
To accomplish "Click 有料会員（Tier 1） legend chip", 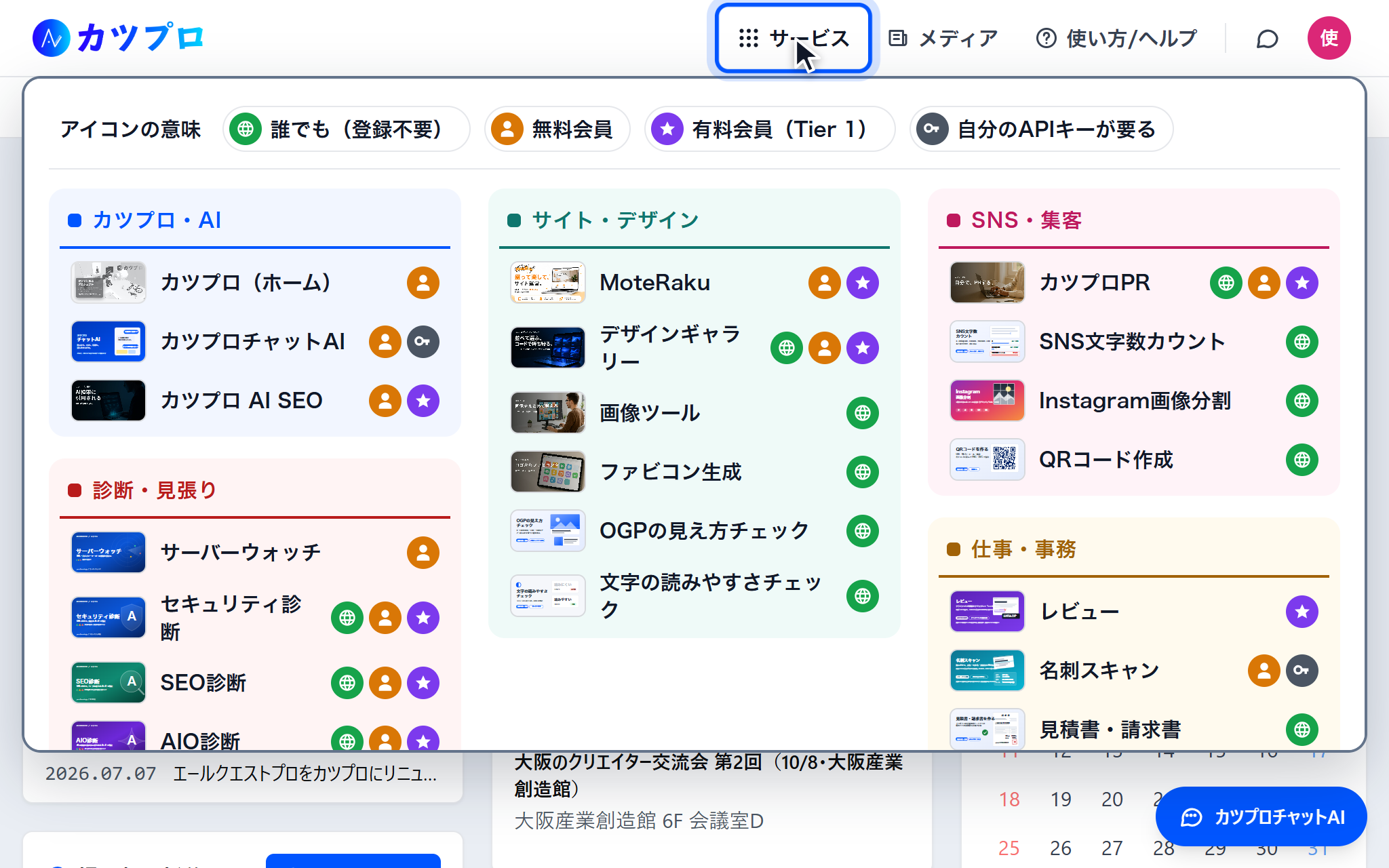I will pos(770,129).
